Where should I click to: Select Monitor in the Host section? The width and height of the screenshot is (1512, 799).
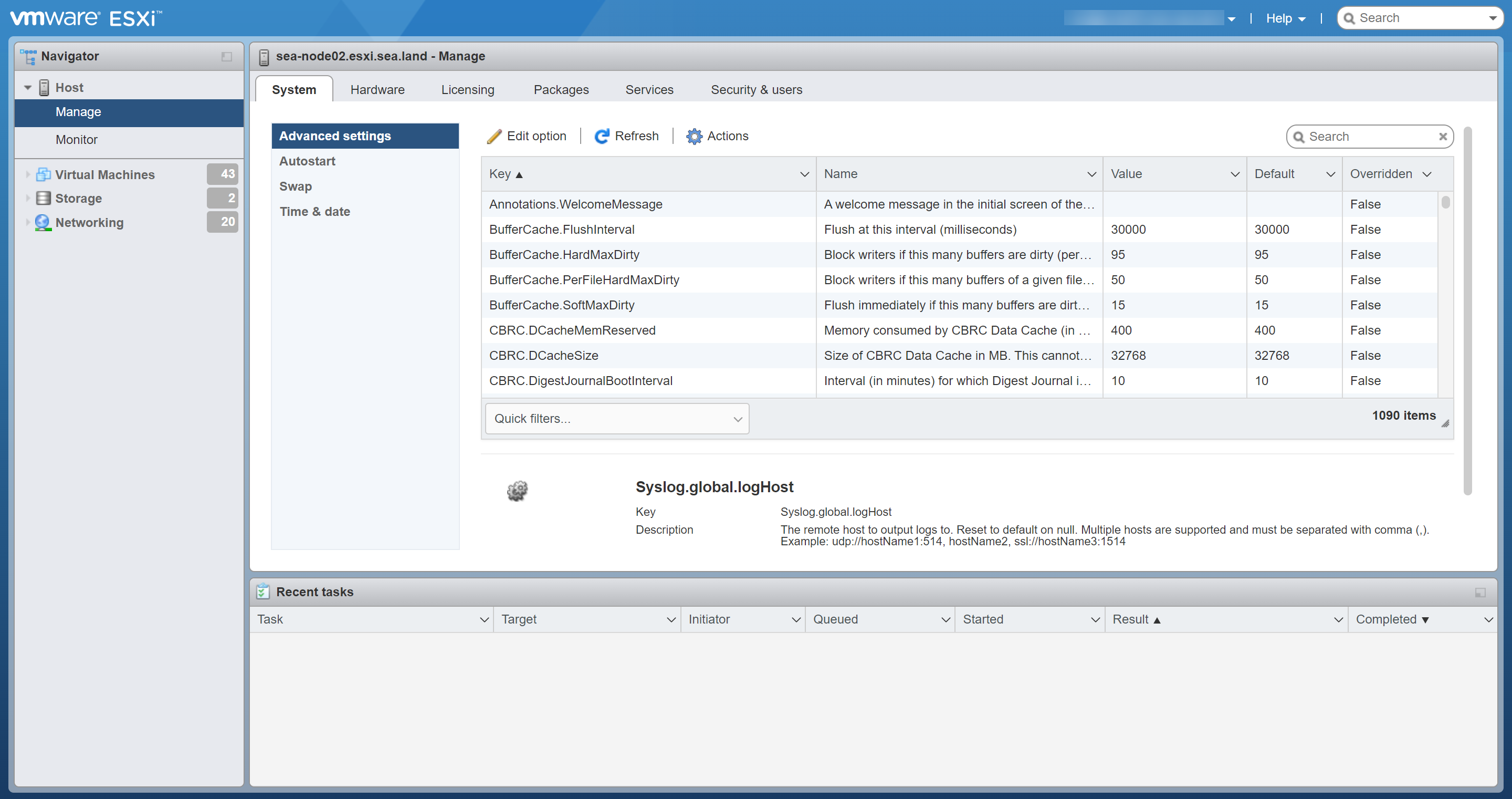tap(76, 139)
